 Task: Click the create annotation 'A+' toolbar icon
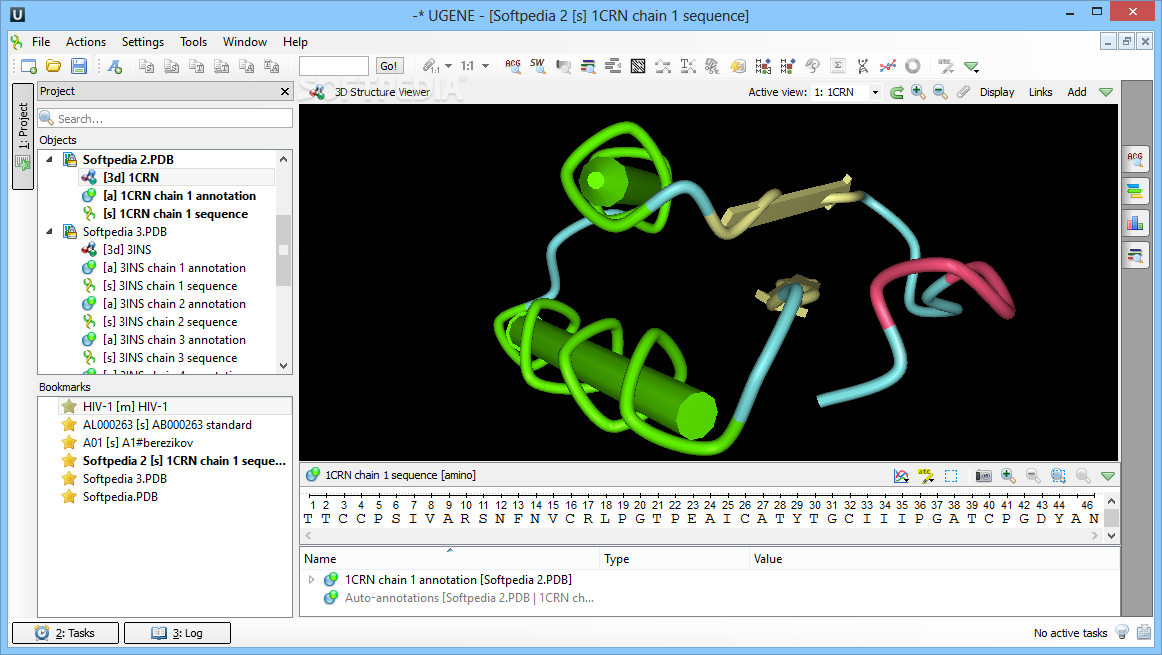coord(115,66)
